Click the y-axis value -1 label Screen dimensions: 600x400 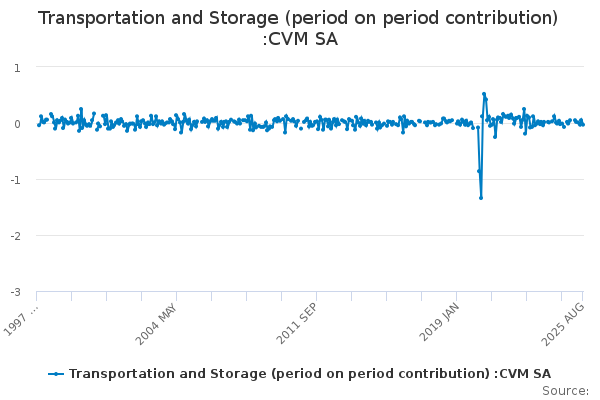[15, 179]
